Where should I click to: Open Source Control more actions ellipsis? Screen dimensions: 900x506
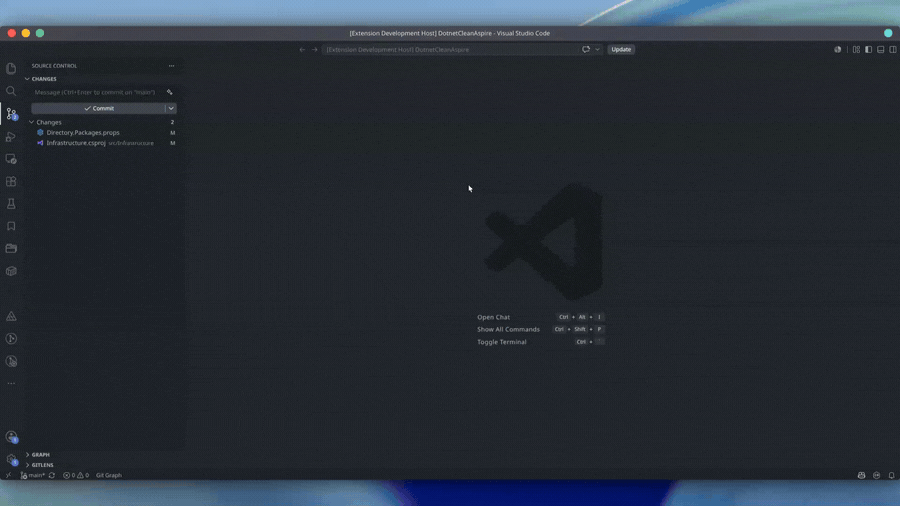coord(171,66)
